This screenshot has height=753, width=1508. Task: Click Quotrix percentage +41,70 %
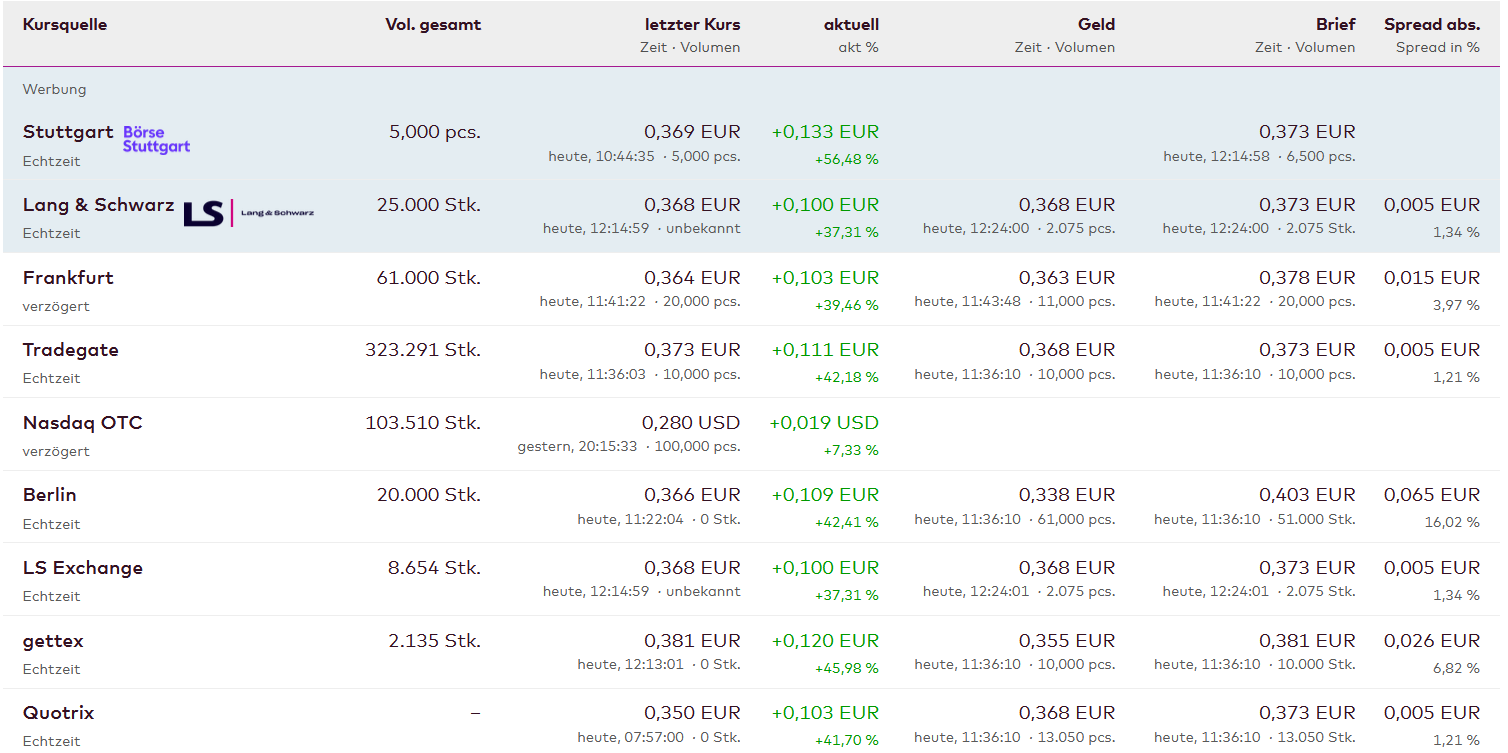847,740
